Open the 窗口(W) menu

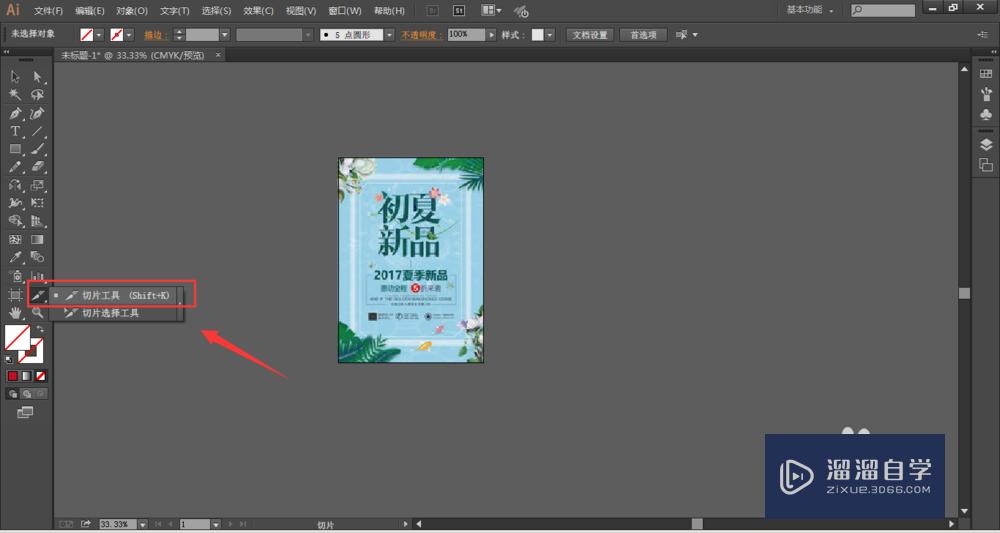344,11
